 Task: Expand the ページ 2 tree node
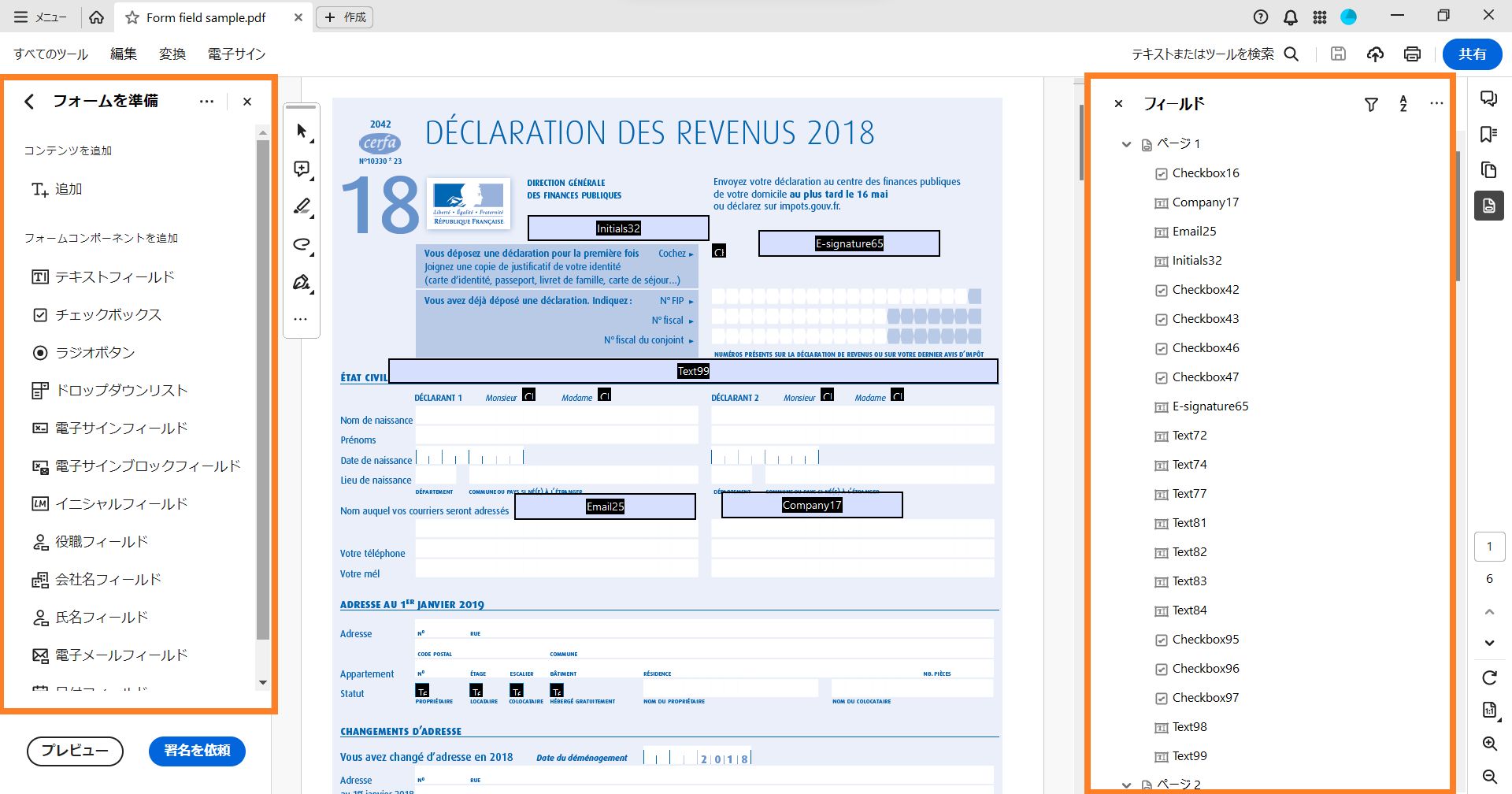point(1126,785)
